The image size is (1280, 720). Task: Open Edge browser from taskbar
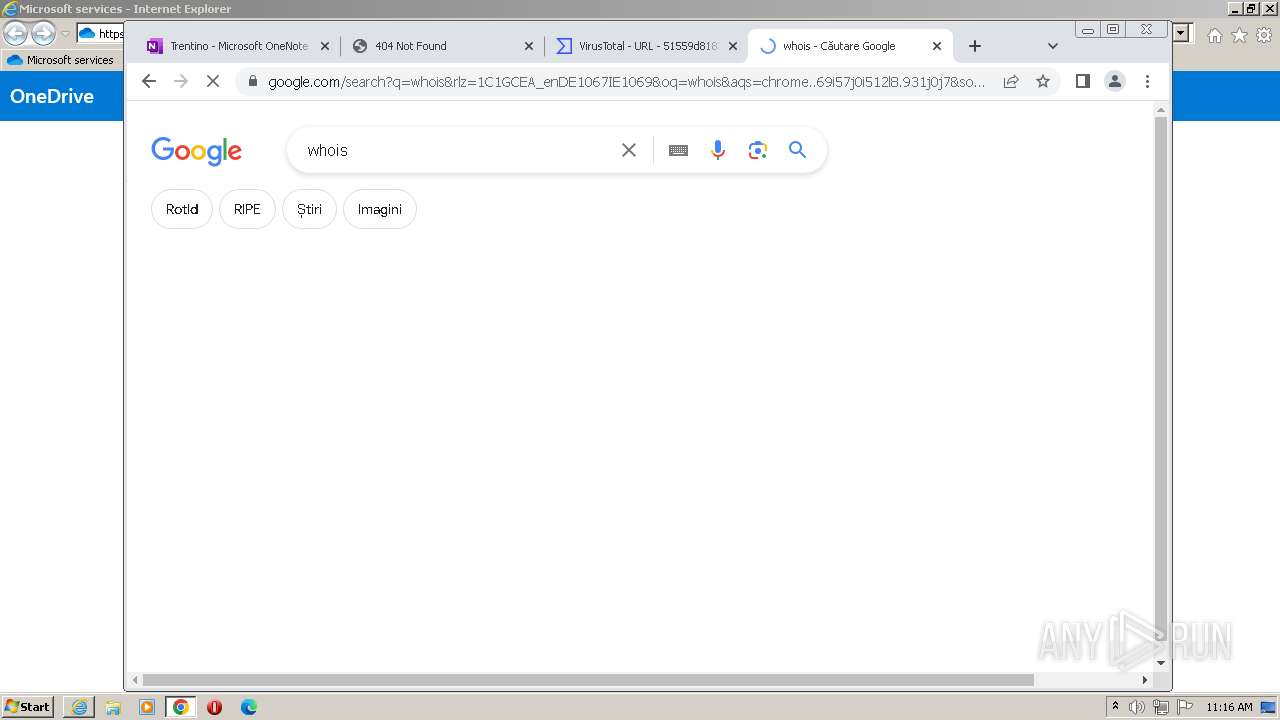(x=249, y=707)
